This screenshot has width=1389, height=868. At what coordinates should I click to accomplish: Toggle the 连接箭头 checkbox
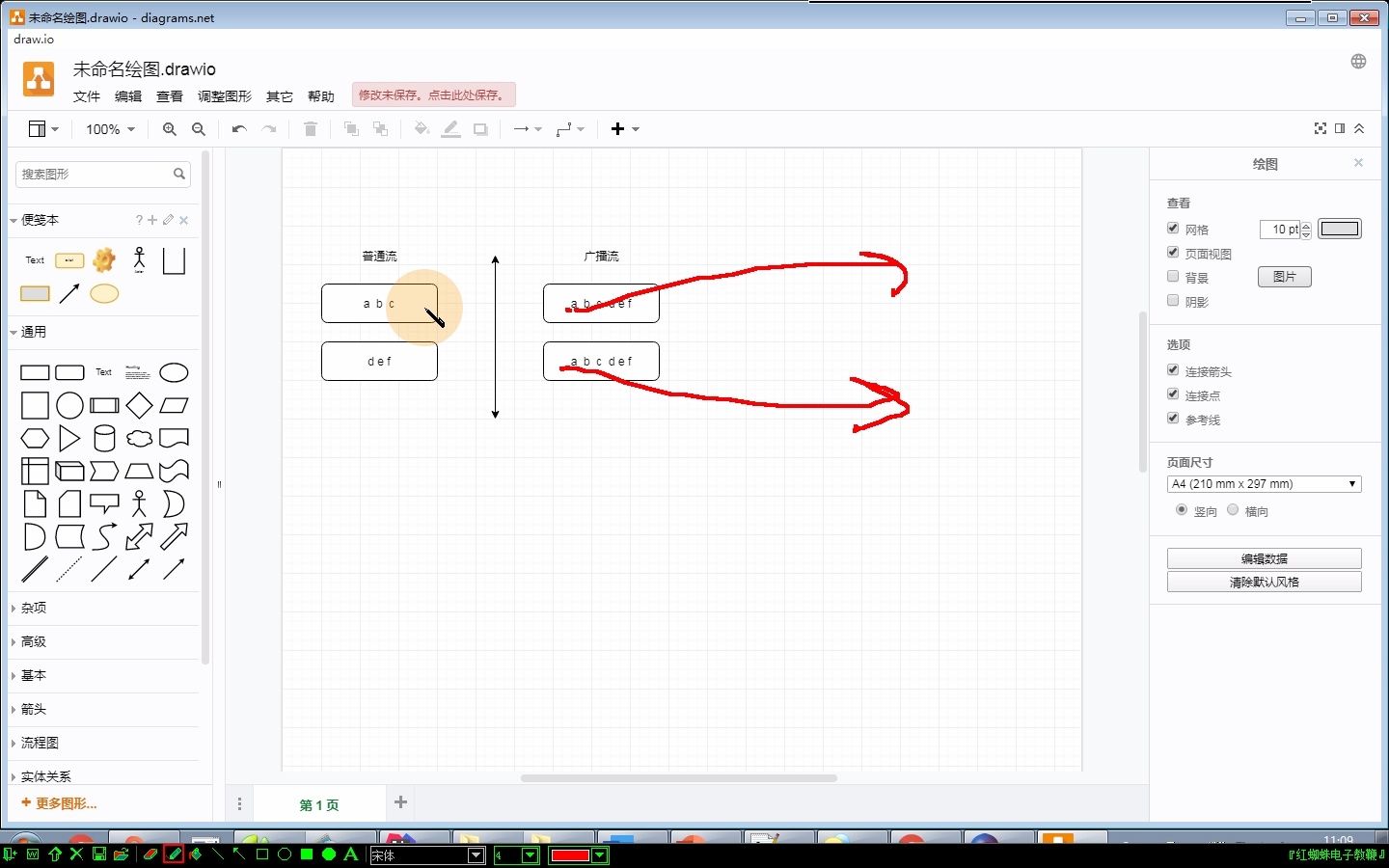tap(1173, 370)
